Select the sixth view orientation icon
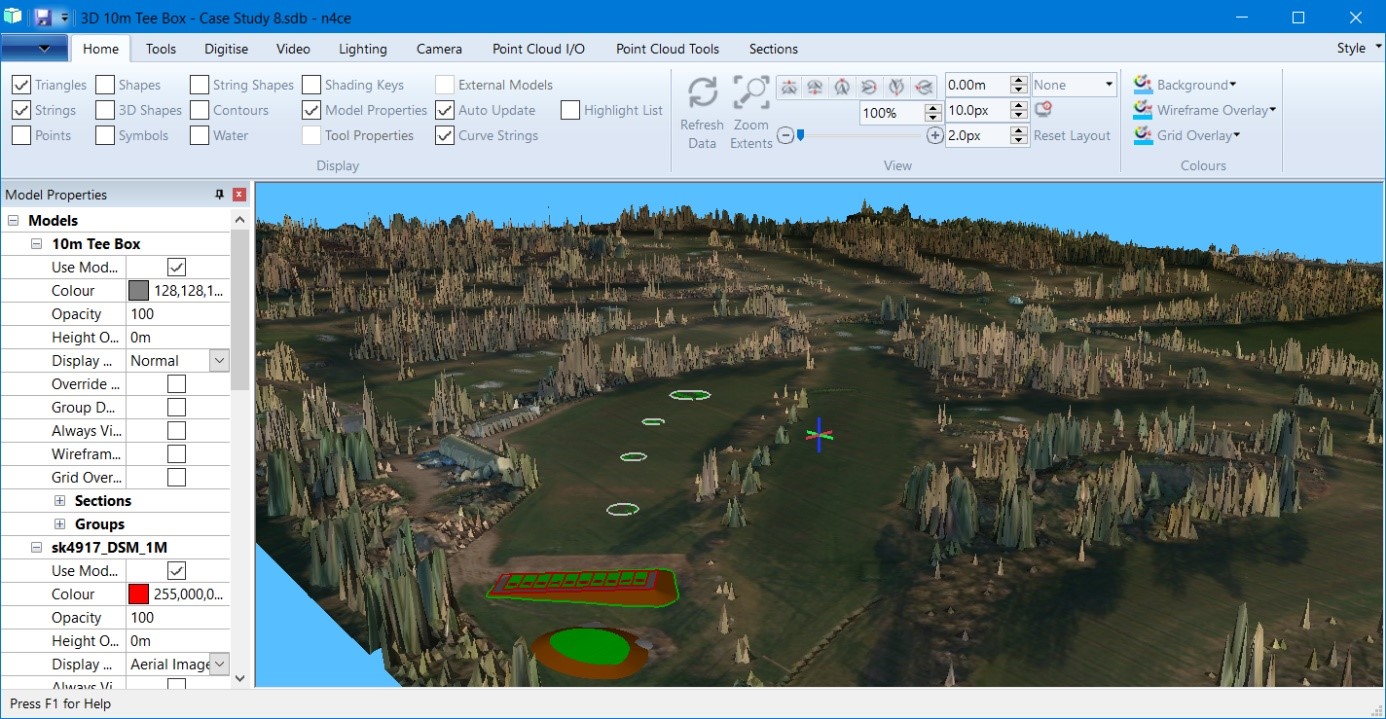Screen dimensions: 1386x719 point(923,87)
